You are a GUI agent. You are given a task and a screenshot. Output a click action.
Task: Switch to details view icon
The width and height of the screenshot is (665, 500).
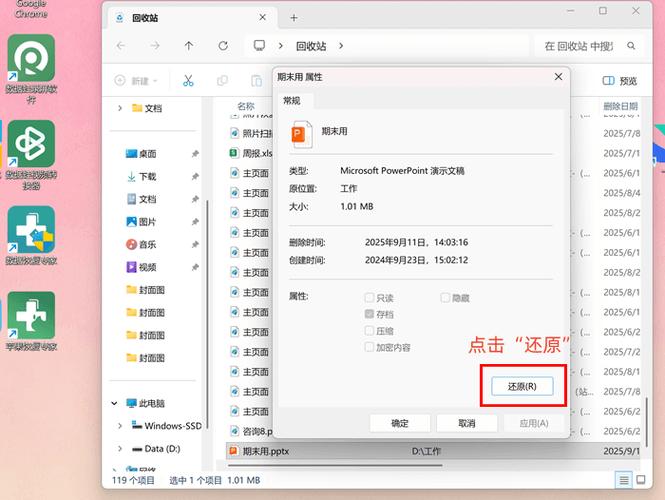pyautogui.click(x=624, y=480)
